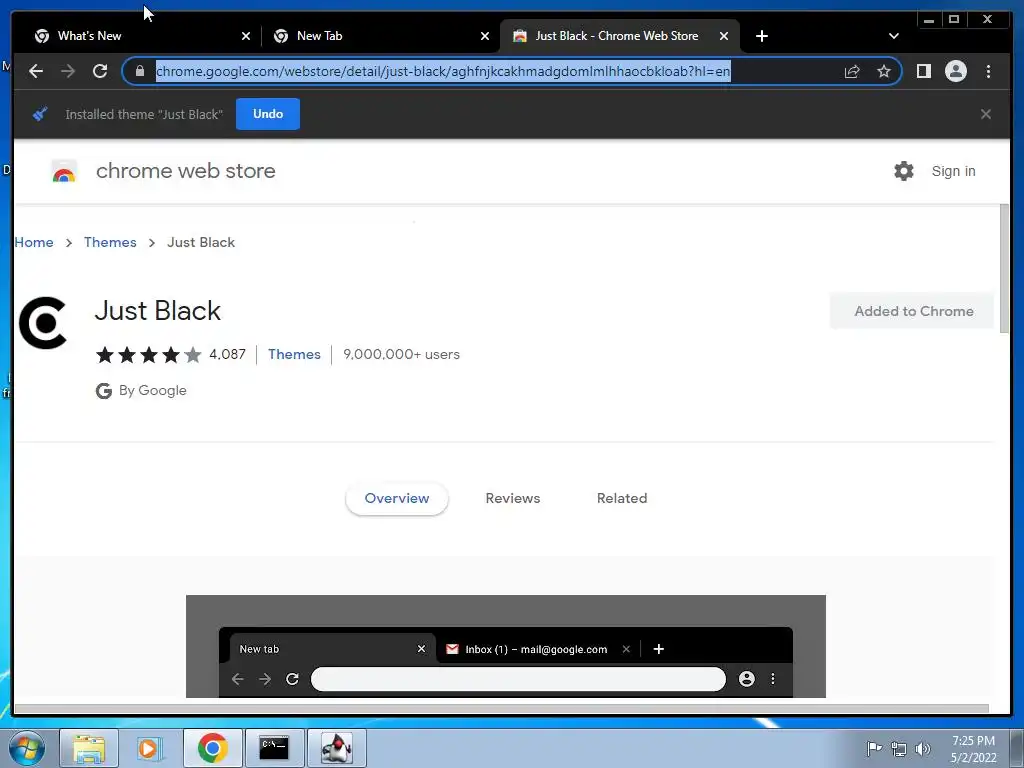Screen dimensions: 1024x768
Task: Click the Chrome taskbar icon
Action: pyautogui.click(x=212, y=748)
